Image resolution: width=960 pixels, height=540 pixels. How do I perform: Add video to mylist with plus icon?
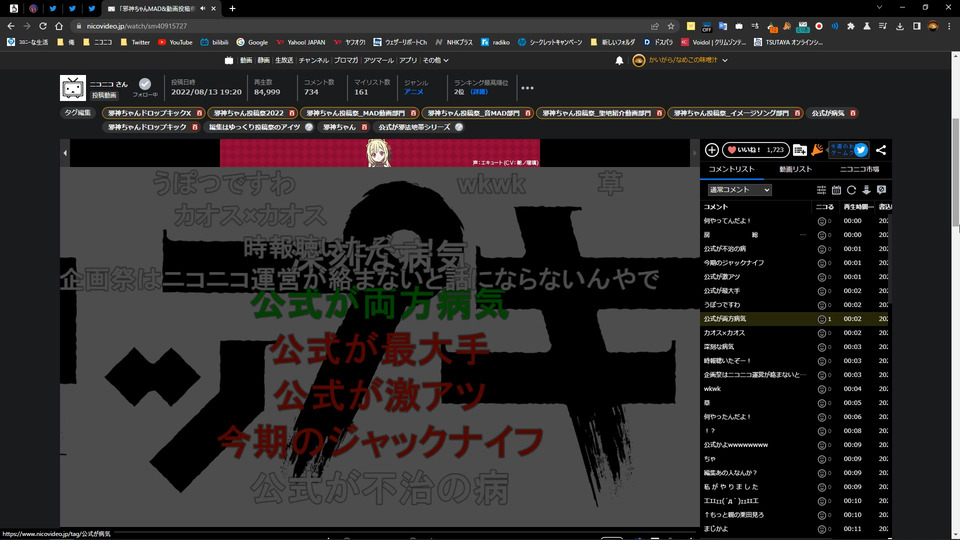pos(712,150)
